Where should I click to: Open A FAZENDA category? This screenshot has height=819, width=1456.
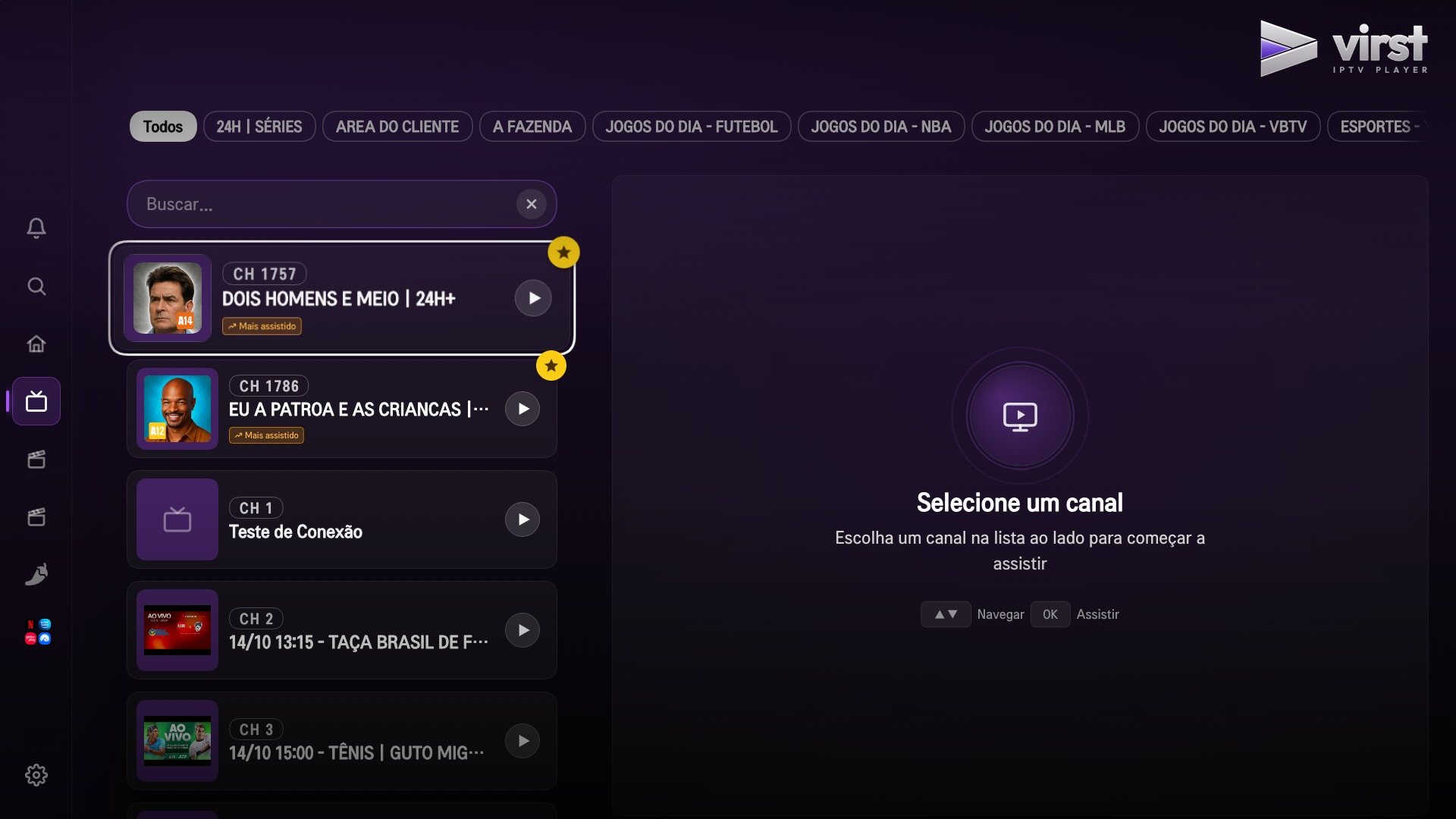click(532, 127)
